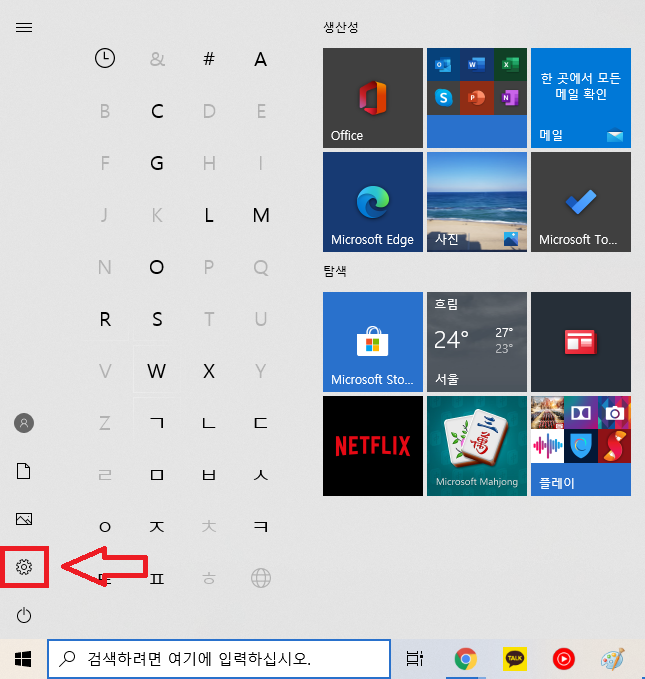The height and width of the screenshot is (679, 645).
Task: Open the Pictures folder icon
Action: (24, 519)
